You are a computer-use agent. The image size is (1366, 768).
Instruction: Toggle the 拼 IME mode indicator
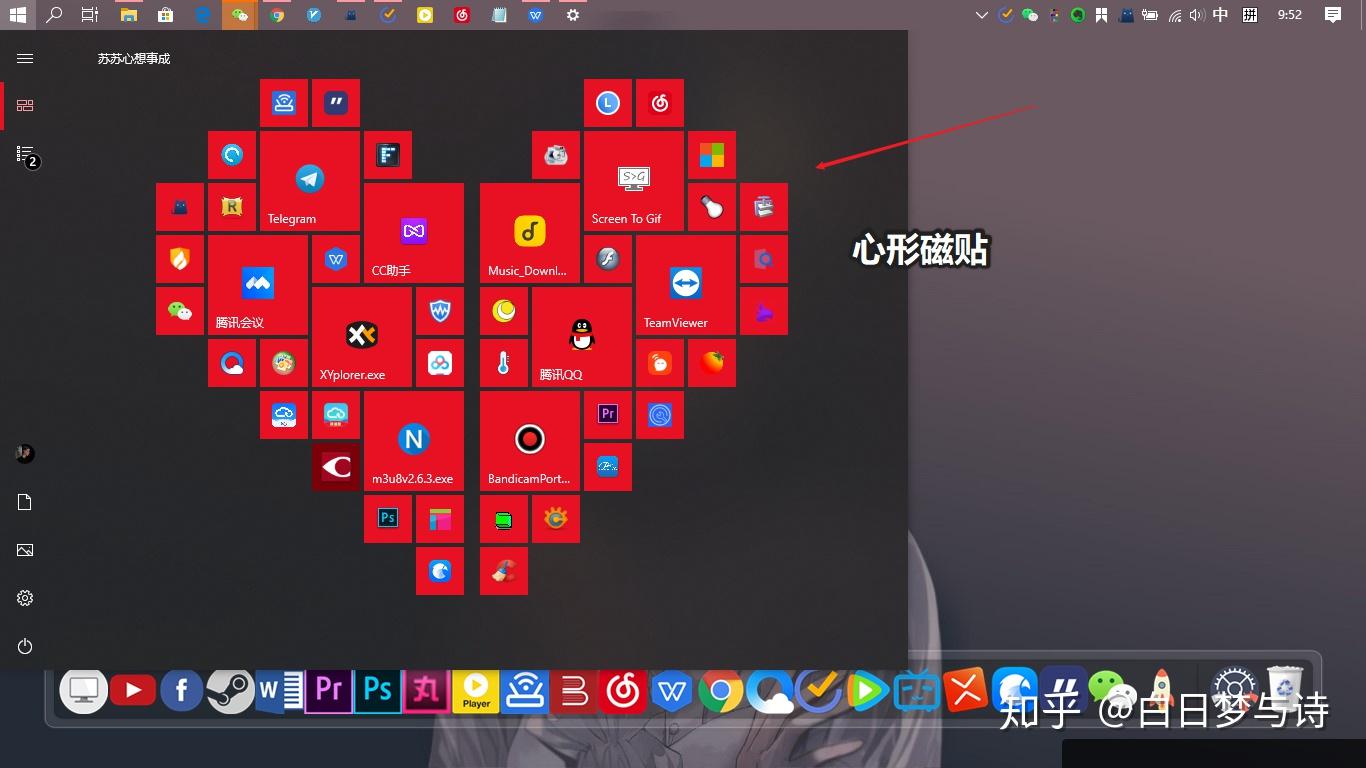[1250, 15]
